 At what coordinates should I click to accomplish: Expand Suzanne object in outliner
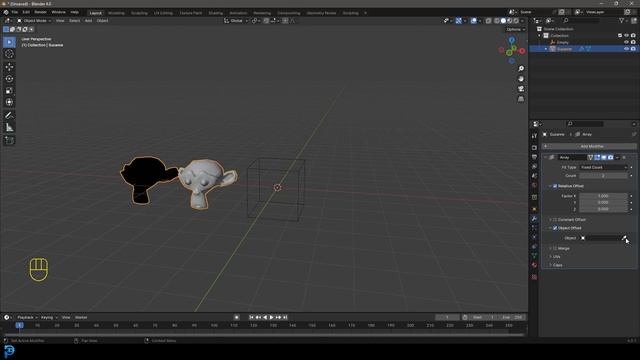[546, 49]
